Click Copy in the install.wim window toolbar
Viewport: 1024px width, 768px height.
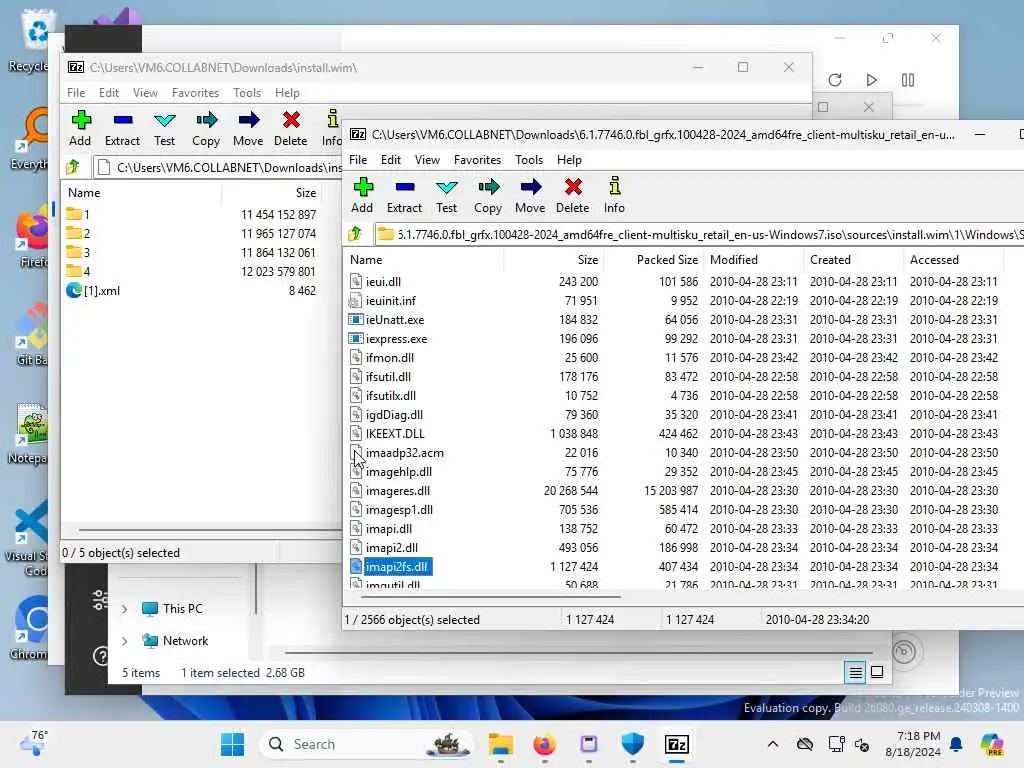[206, 128]
